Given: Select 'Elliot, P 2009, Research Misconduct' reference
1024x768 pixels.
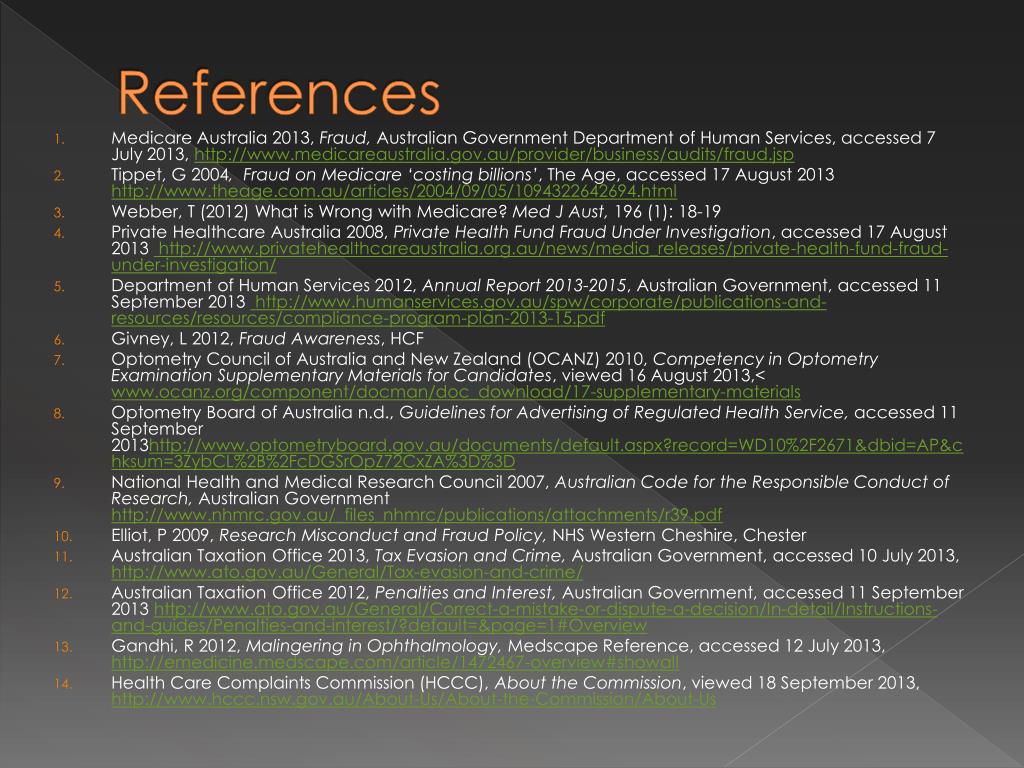Looking at the screenshot, I should pyautogui.click(x=458, y=535).
